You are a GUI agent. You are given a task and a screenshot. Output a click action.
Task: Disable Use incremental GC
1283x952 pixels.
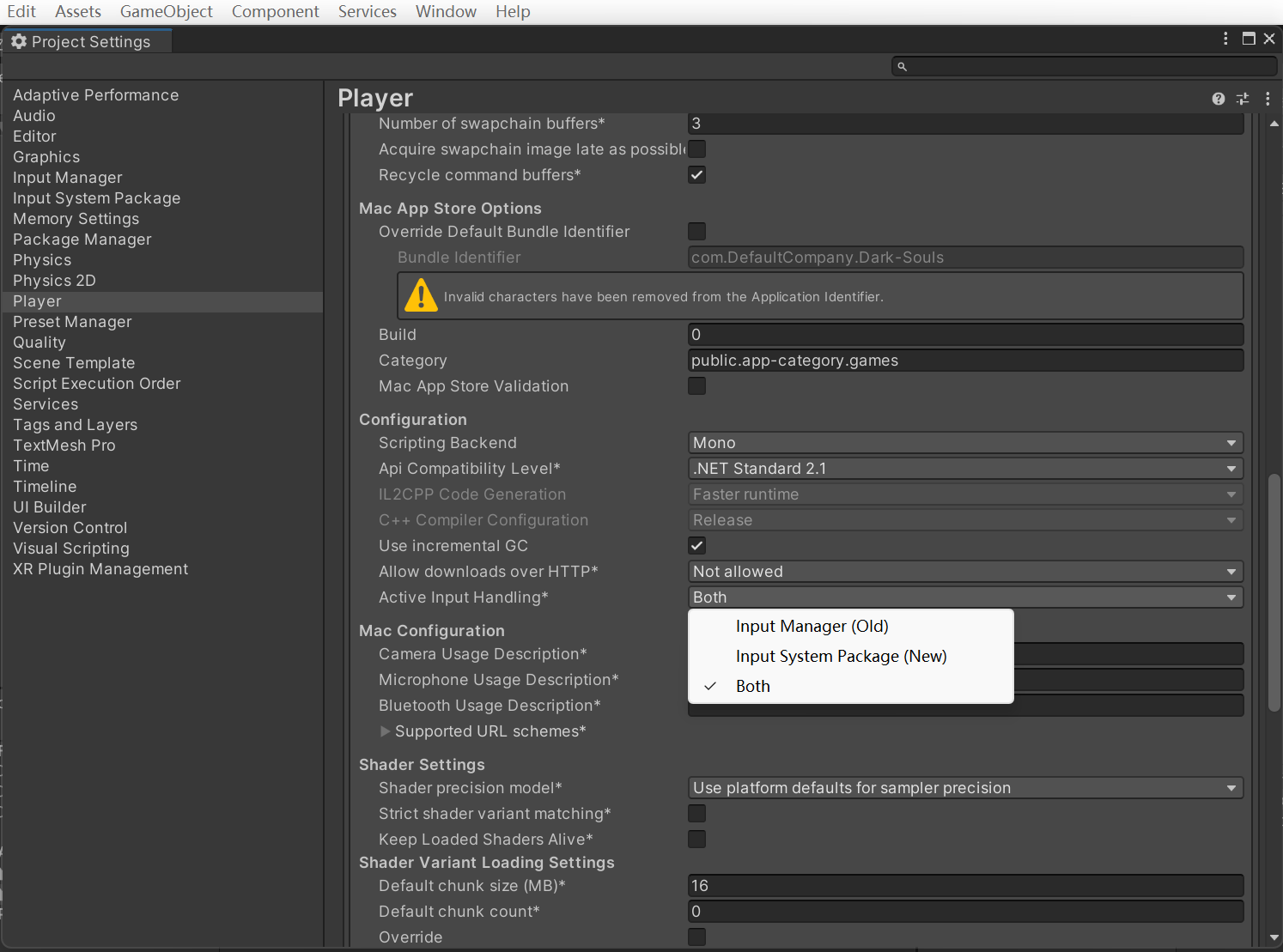[696, 545]
